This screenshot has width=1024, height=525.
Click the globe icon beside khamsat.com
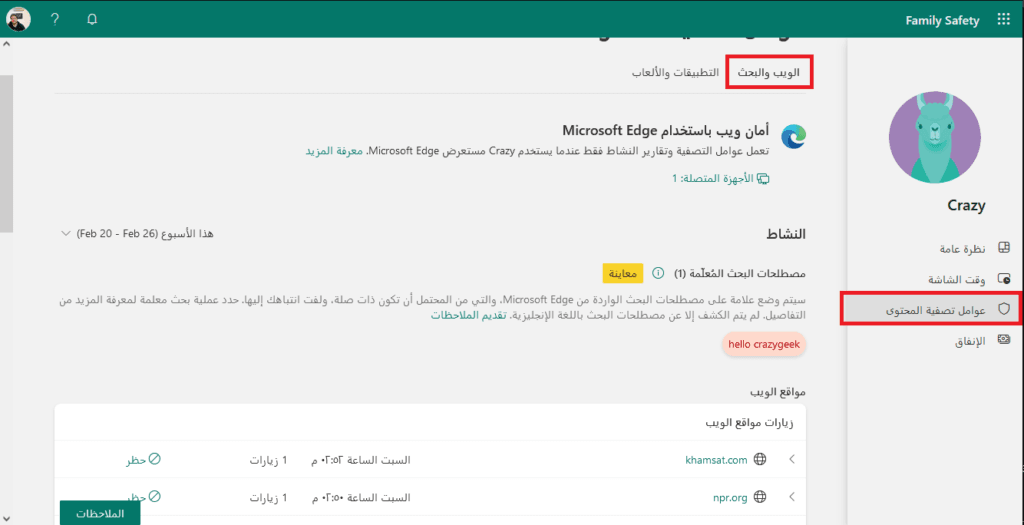[760, 460]
